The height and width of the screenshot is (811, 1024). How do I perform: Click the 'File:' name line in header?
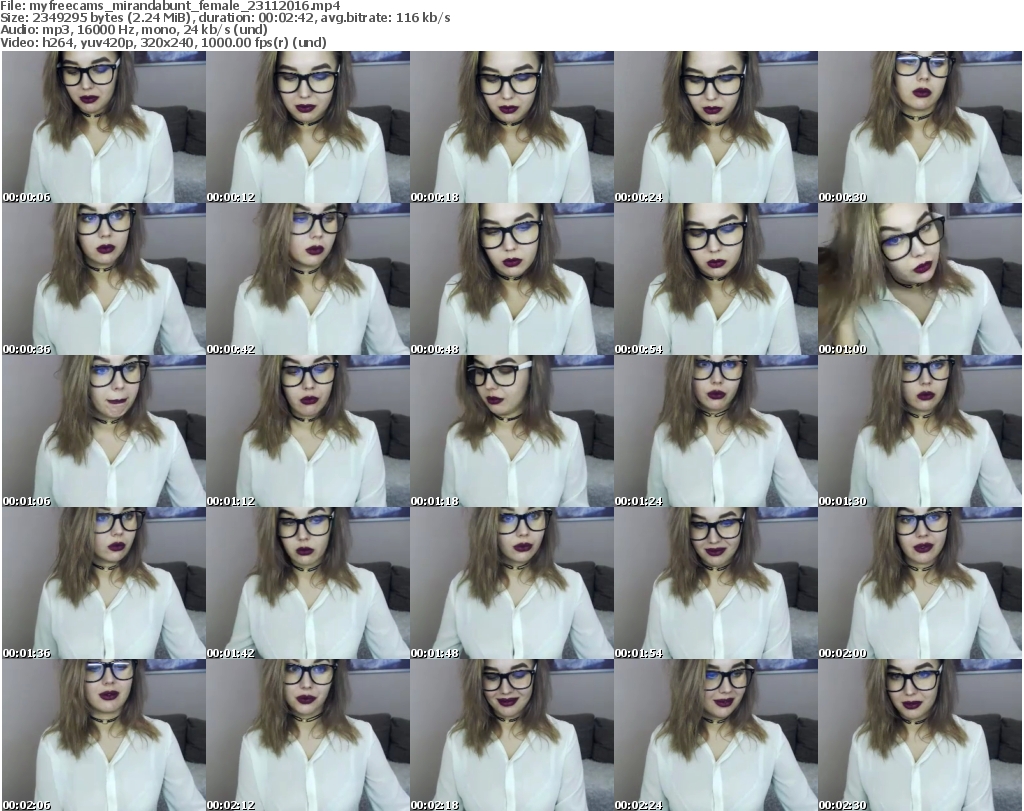(x=170, y=6)
